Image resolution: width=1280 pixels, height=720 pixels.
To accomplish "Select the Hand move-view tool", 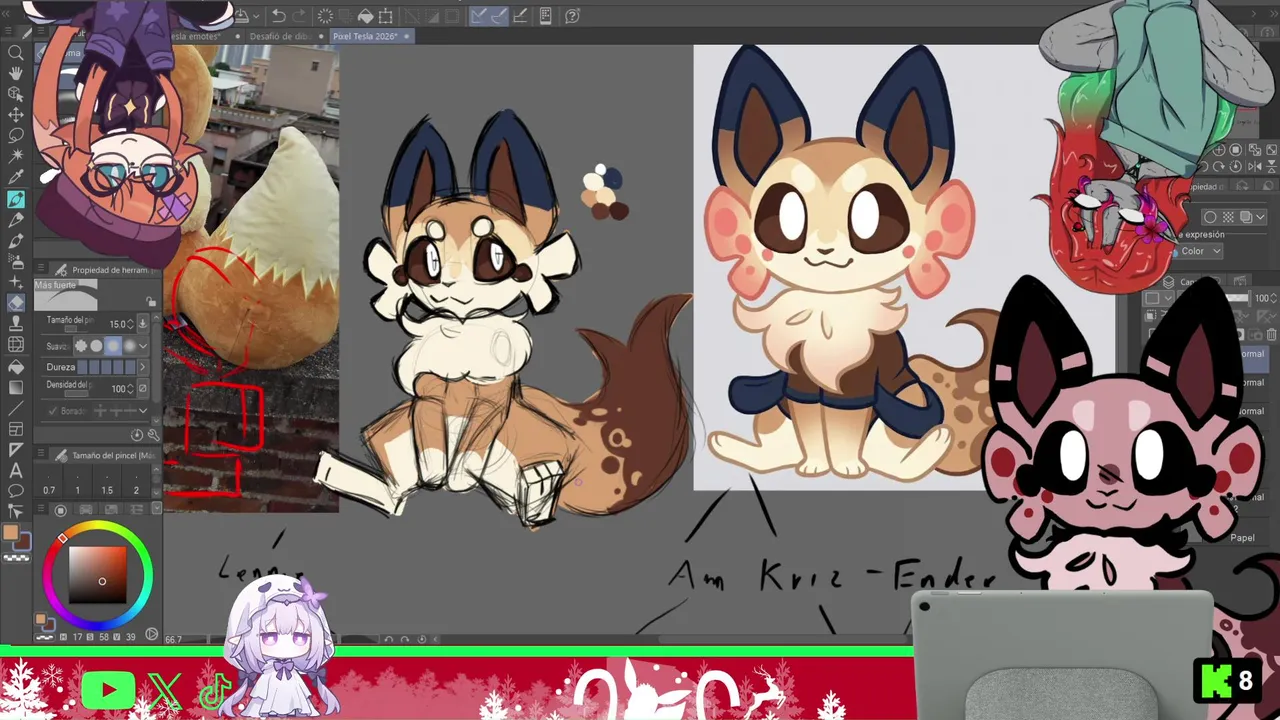I will coord(16,73).
